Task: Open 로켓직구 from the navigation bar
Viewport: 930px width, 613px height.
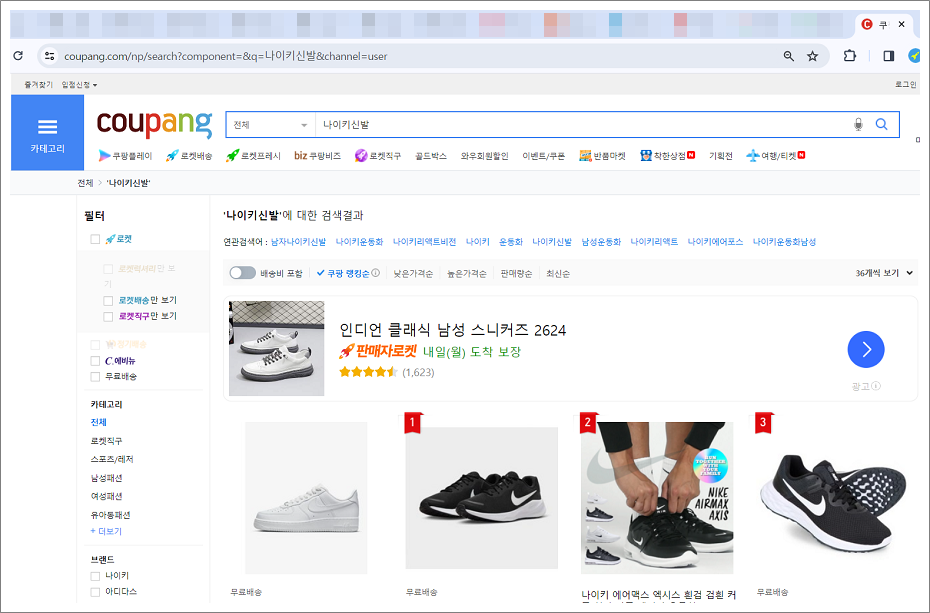Action: click(378, 156)
